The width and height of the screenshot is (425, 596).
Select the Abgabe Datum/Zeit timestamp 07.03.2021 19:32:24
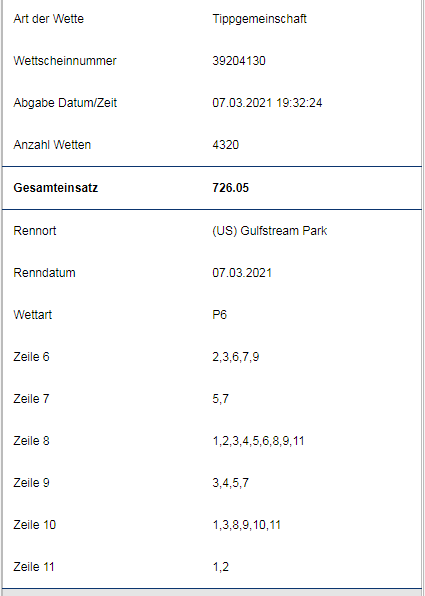(x=267, y=103)
